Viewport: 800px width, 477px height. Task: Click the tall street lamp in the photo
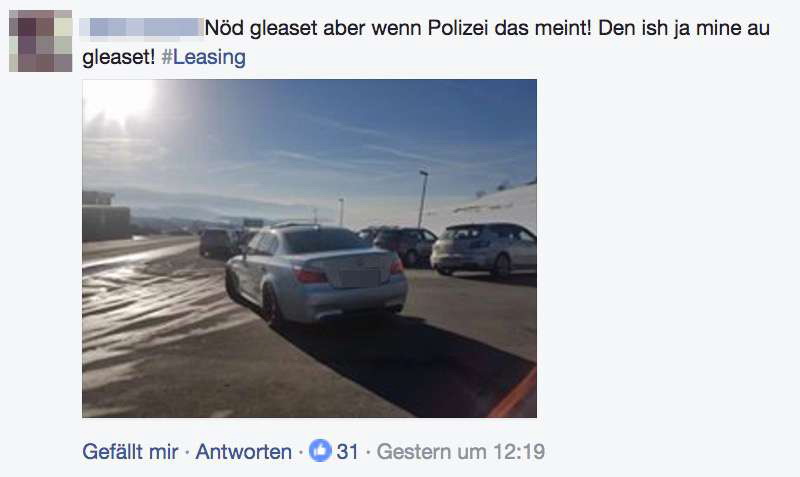click(422, 199)
